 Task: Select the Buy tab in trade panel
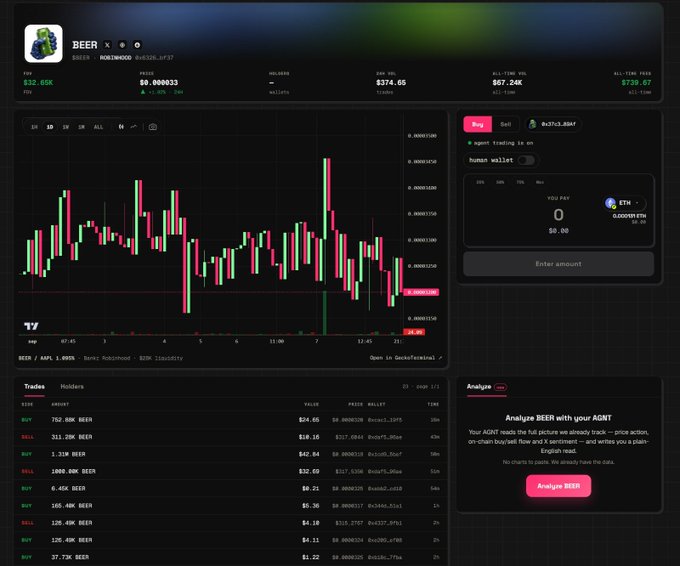[x=477, y=124]
